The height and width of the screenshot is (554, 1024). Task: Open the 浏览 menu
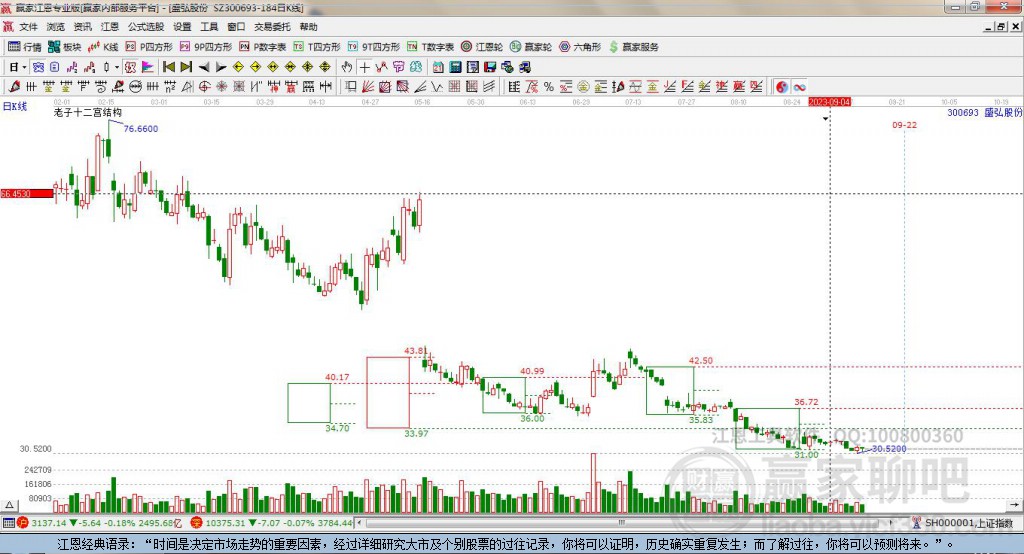[x=56, y=27]
